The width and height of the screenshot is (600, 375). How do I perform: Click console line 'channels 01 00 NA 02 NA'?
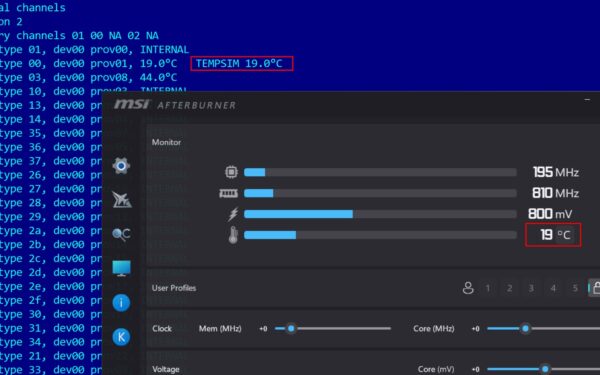coord(87,36)
